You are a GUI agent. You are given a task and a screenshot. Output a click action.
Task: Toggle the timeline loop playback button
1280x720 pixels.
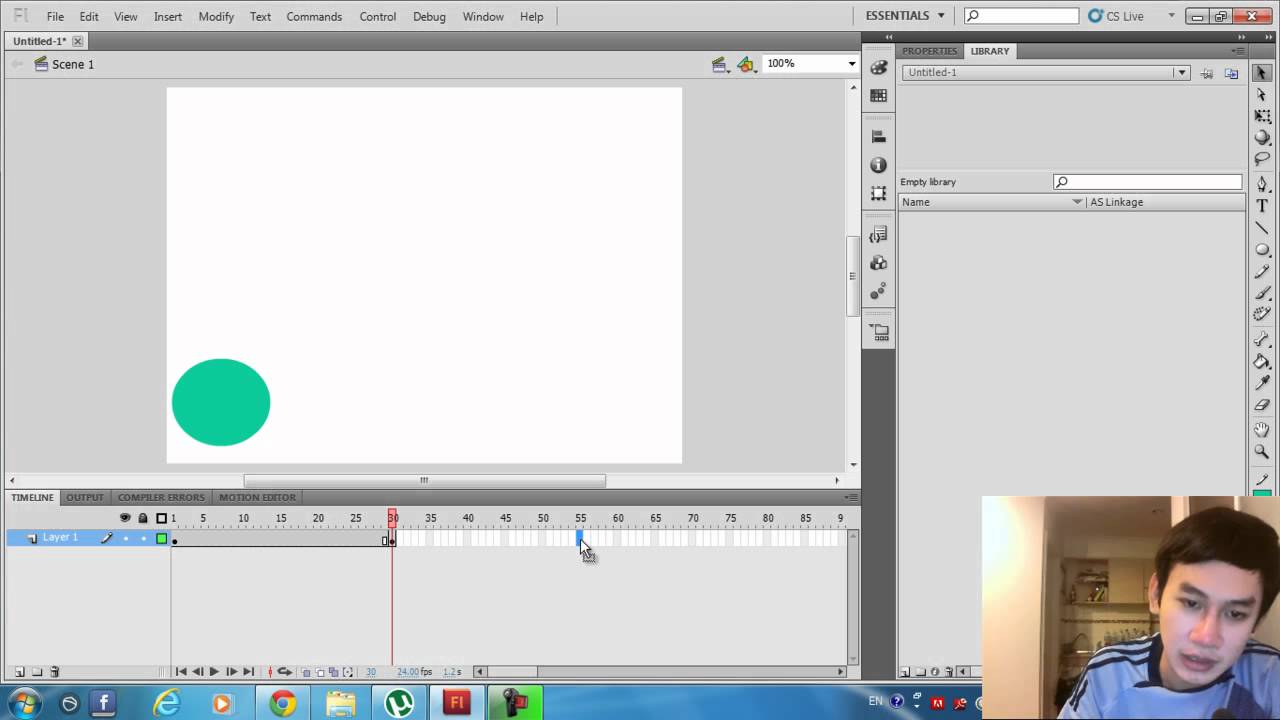285,672
